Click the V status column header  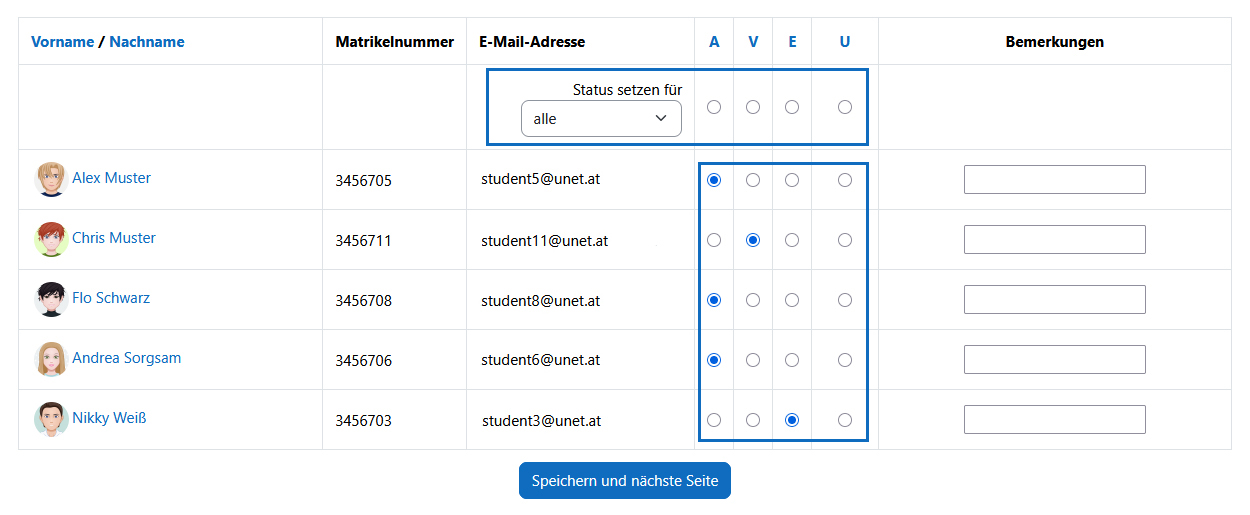753,41
